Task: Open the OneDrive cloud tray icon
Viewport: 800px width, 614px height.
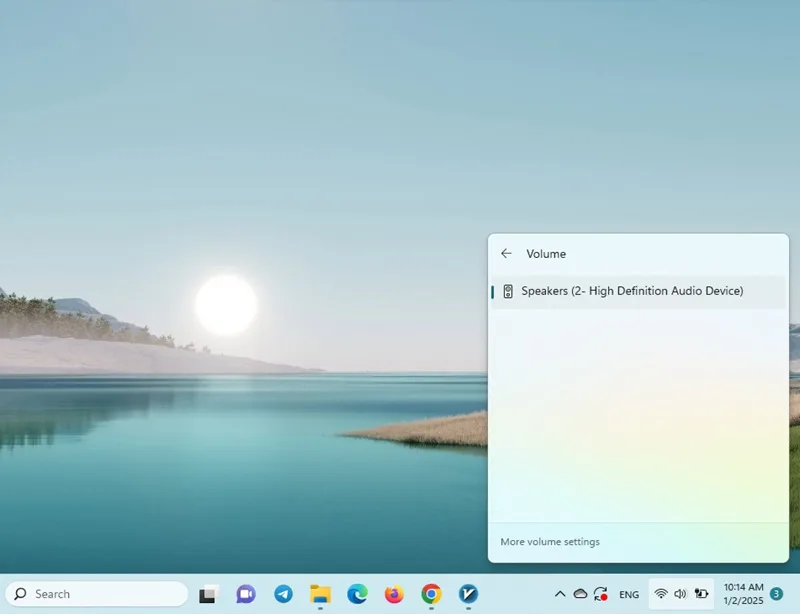Action: 580,594
